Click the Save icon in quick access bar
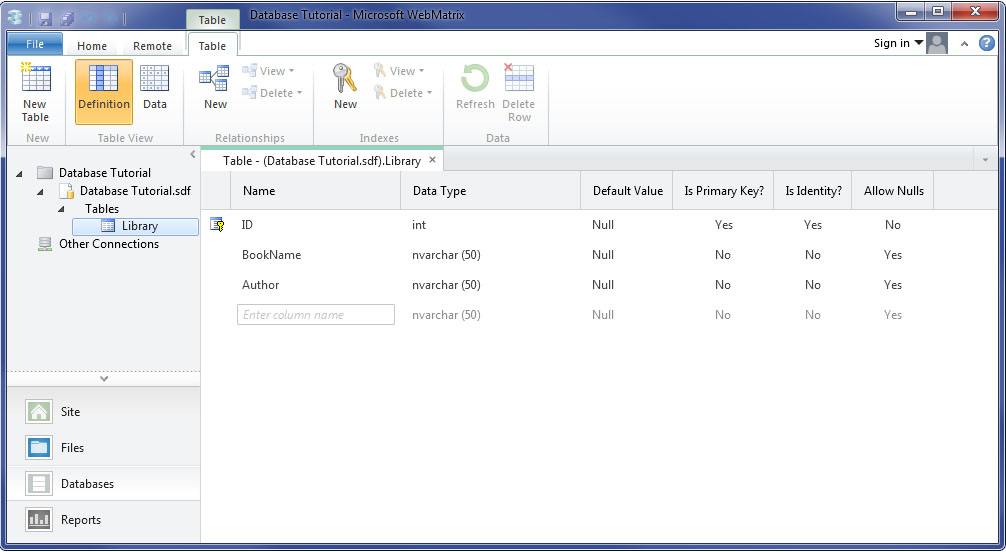 45,18
